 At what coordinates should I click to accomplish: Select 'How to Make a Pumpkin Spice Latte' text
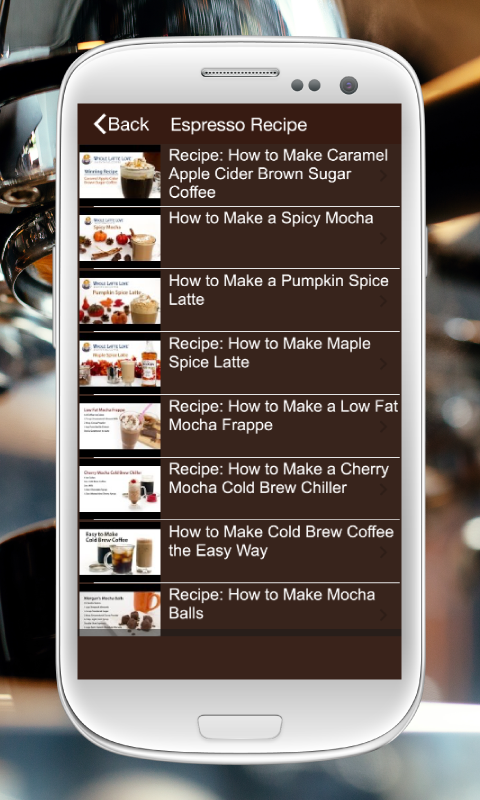click(x=279, y=290)
